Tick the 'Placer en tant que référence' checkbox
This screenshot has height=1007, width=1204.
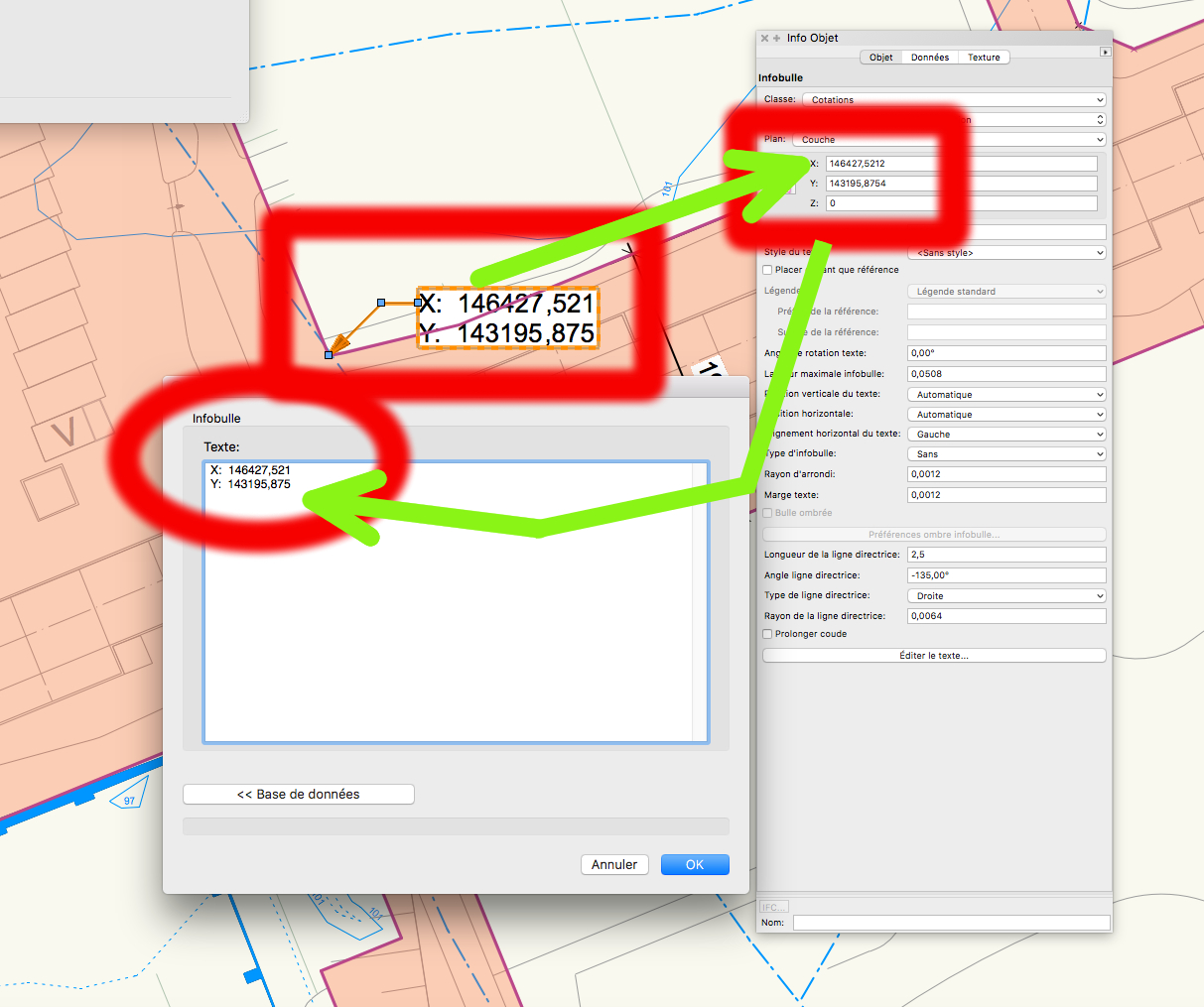point(767,270)
